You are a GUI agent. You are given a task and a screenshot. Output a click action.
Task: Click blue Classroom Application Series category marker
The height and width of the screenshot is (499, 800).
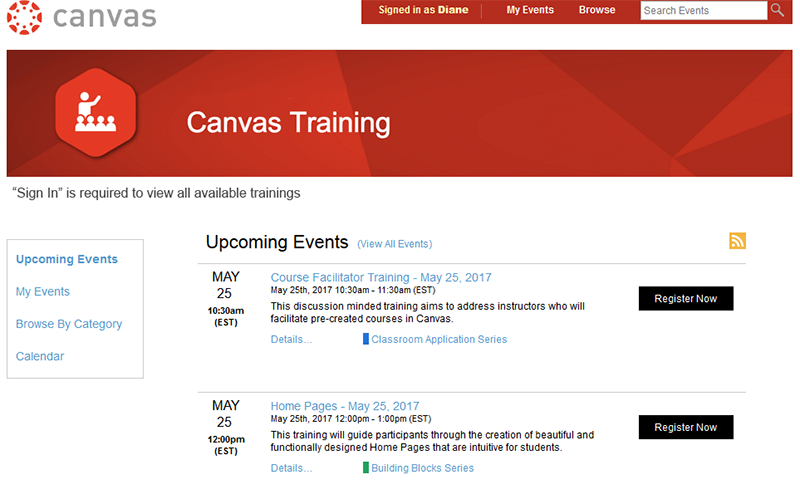click(366, 339)
